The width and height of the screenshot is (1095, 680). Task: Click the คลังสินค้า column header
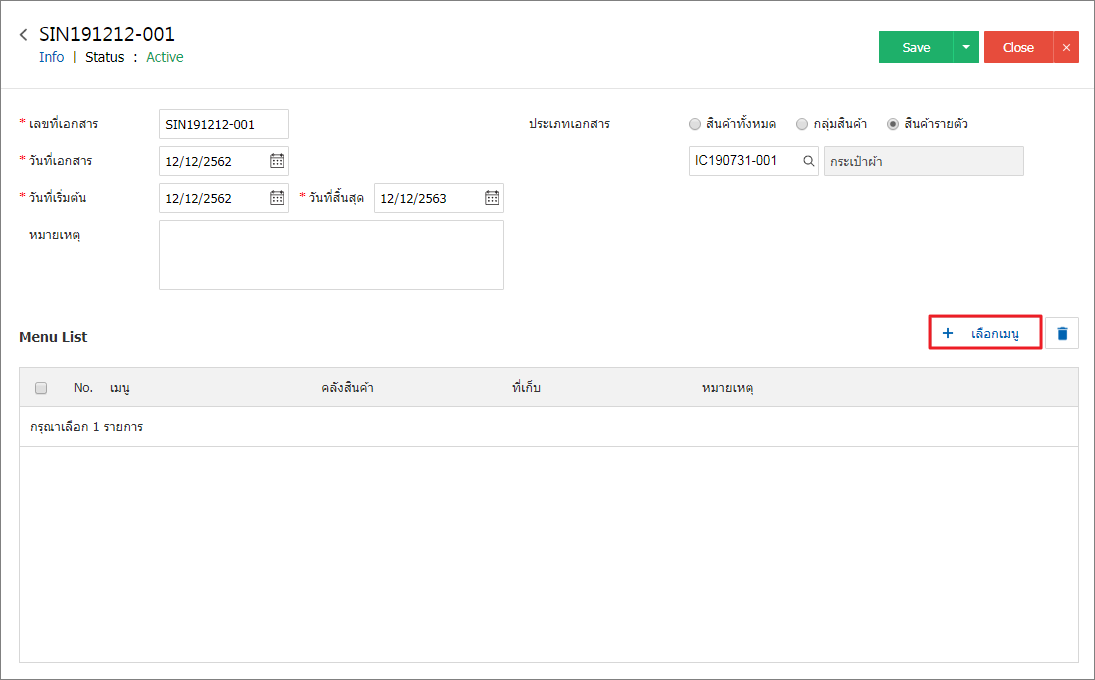(347, 387)
